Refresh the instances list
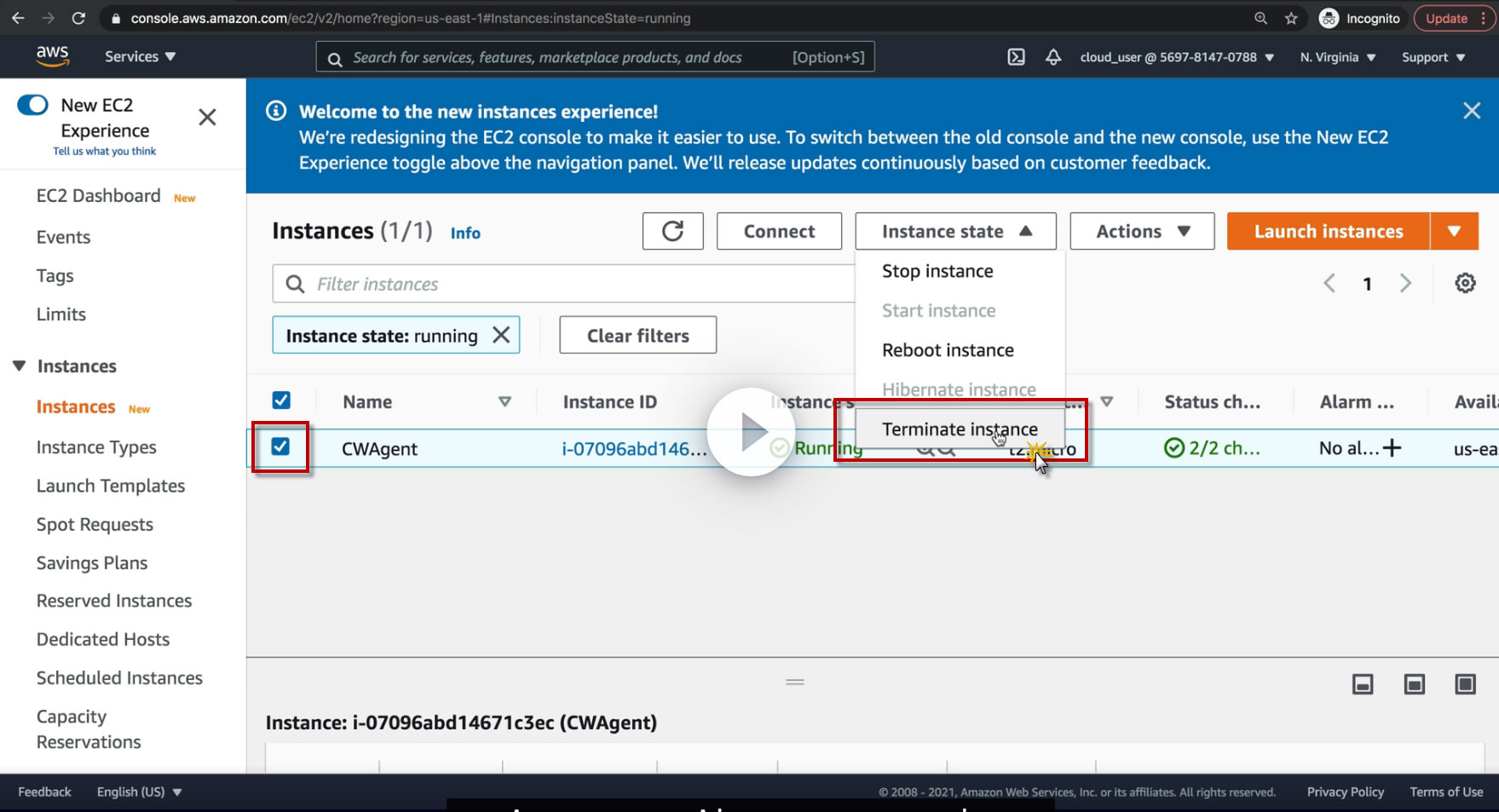Screen dimensions: 1499x812 [x=672, y=231]
